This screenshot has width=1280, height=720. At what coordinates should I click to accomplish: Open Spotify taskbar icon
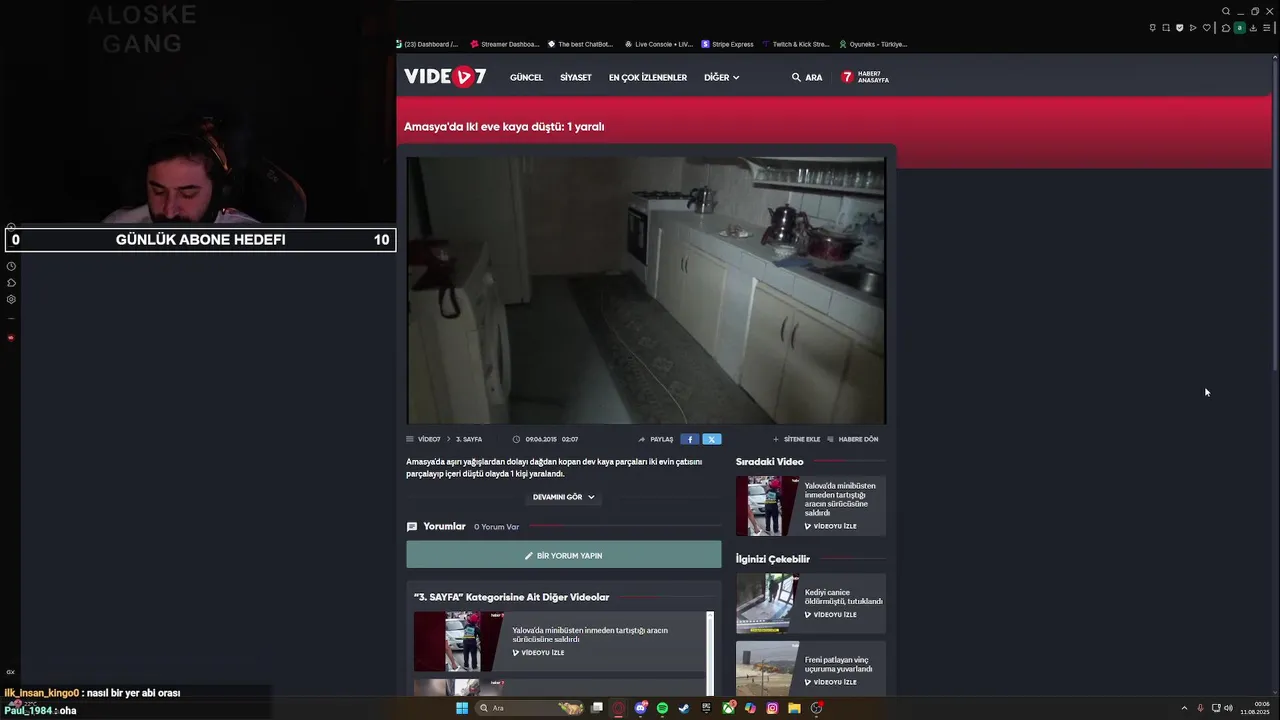tap(662, 708)
